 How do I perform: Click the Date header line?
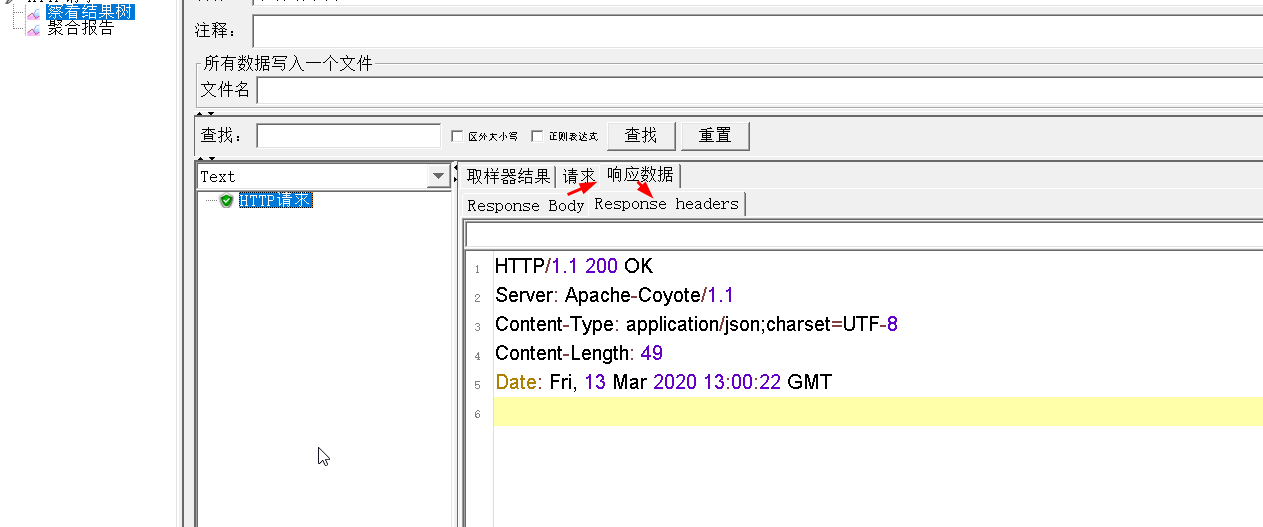663,382
